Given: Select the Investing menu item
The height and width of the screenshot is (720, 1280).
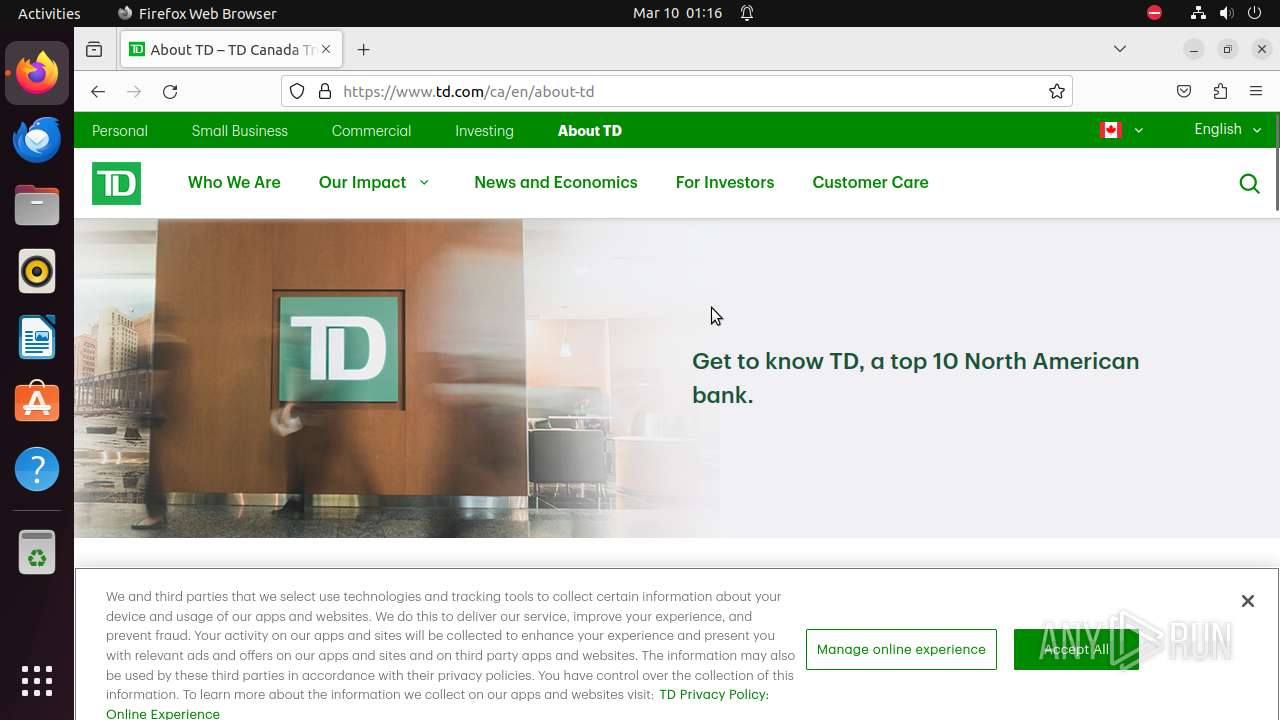Looking at the screenshot, I should coord(484,131).
